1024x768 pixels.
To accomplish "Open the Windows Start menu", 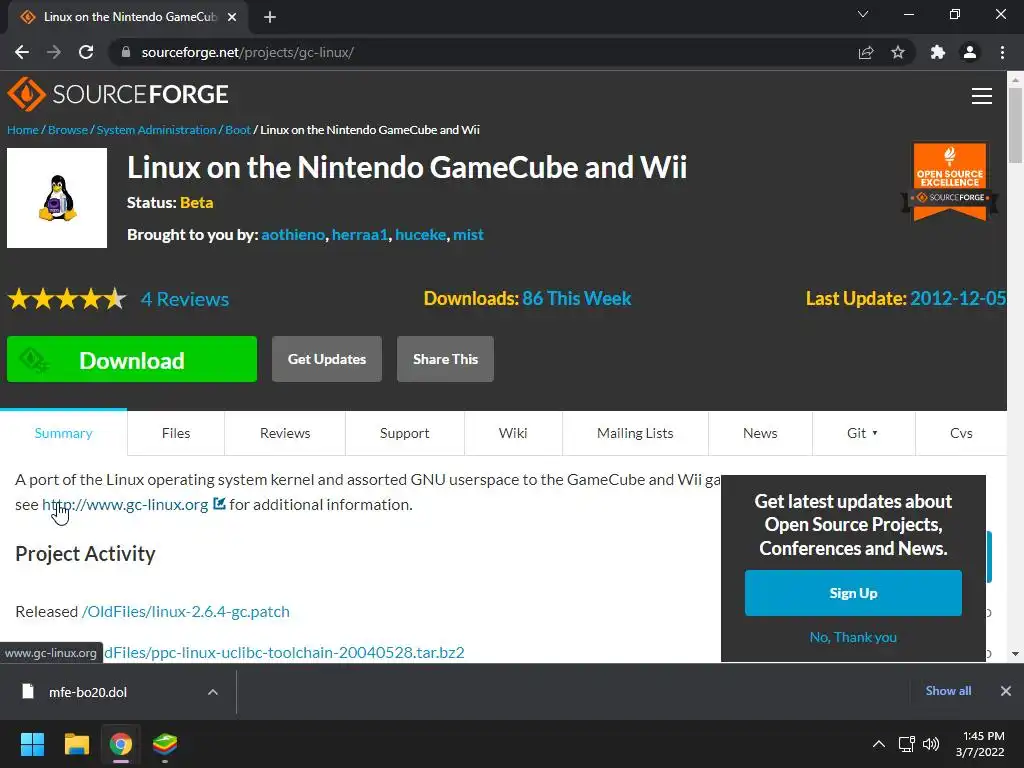I will tap(32, 744).
